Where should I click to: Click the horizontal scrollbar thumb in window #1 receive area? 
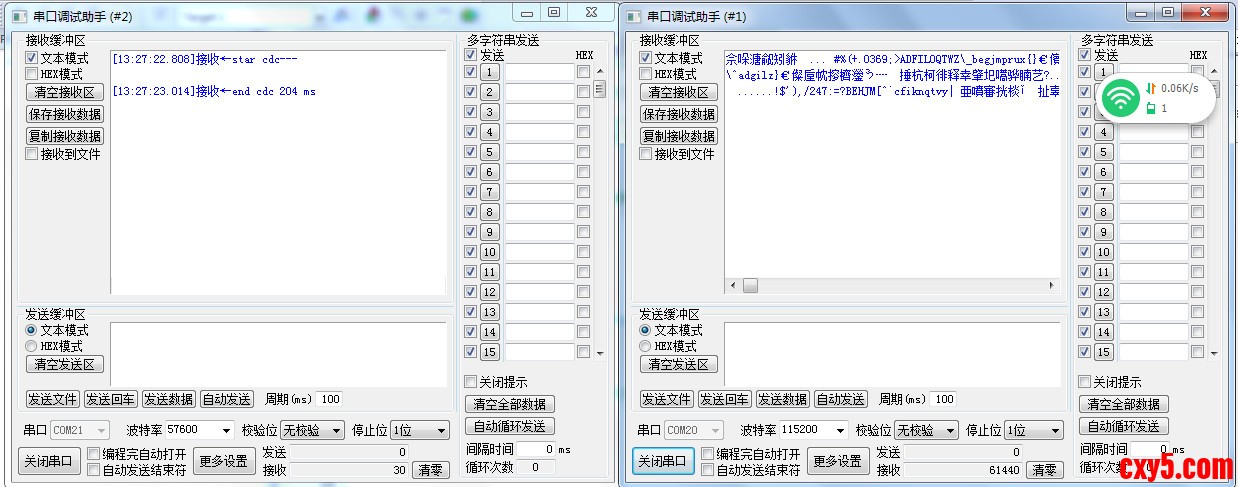click(x=750, y=286)
